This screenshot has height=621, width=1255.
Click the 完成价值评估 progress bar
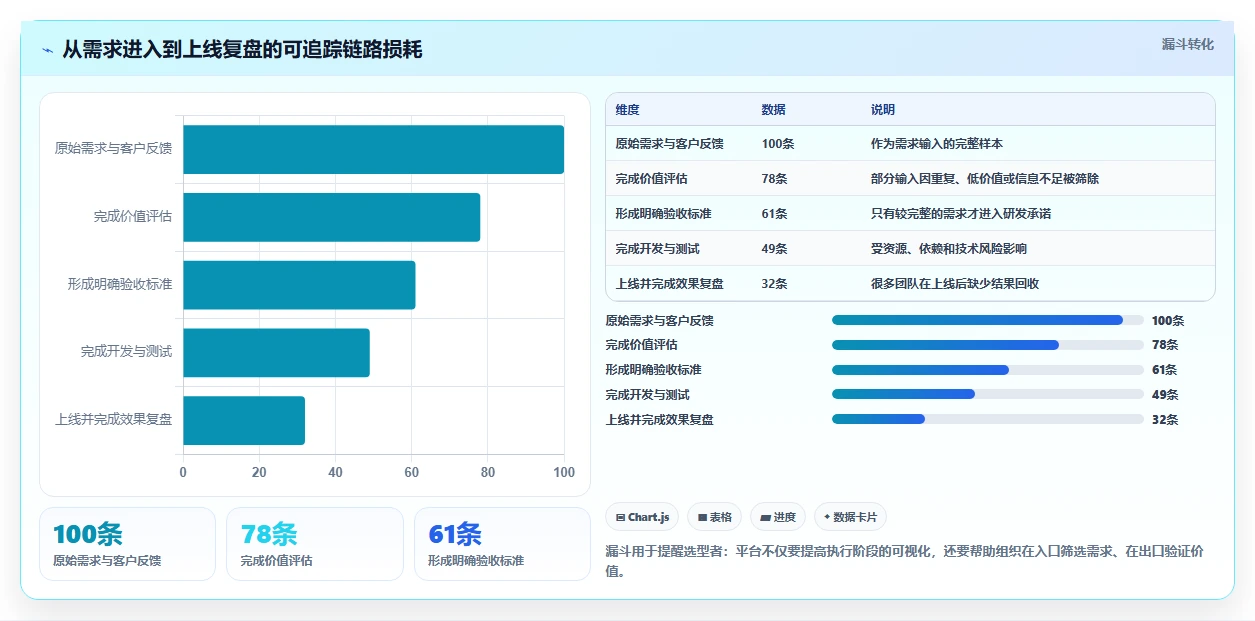[x=988, y=345]
